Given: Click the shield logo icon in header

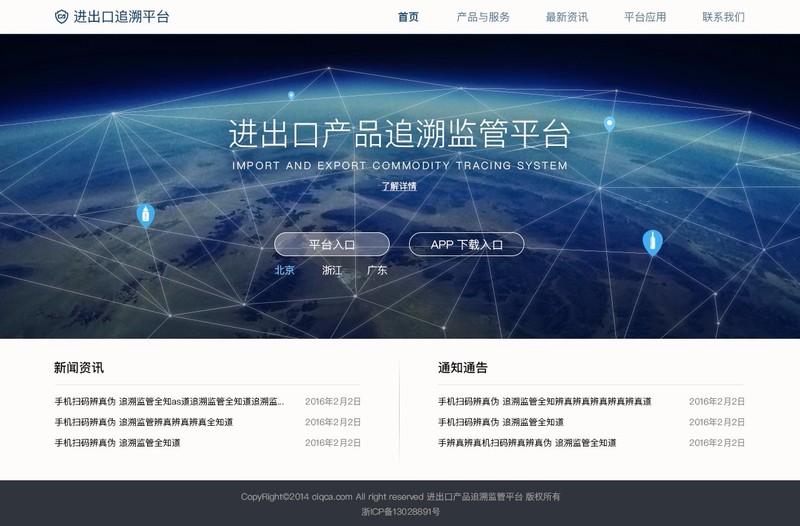Looking at the screenshot, I should pos(61,16).
